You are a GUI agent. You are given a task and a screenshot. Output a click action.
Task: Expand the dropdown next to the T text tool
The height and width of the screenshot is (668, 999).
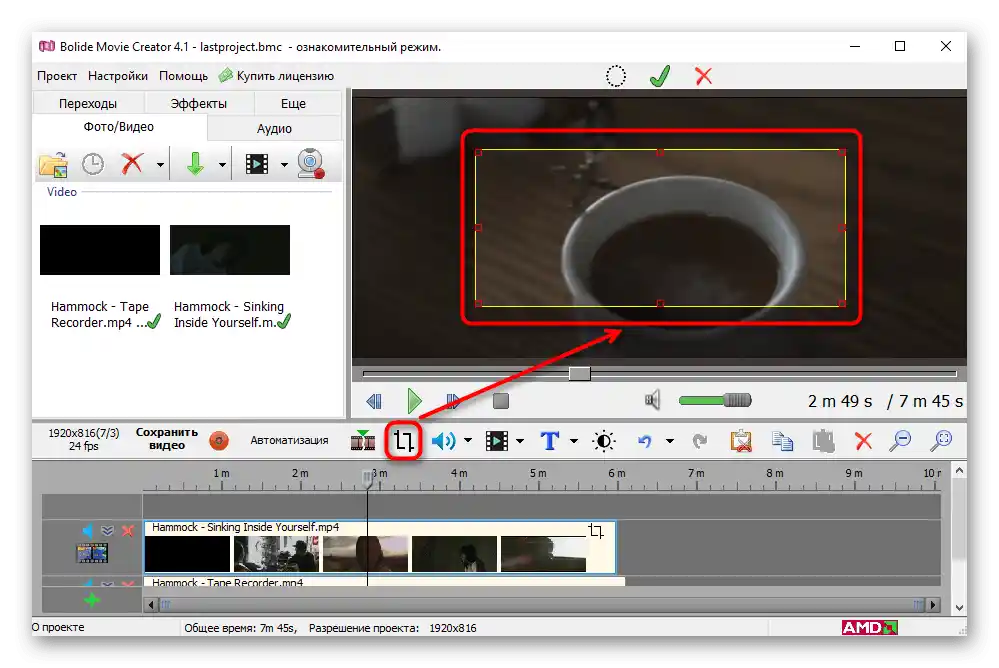coord(573,440)
